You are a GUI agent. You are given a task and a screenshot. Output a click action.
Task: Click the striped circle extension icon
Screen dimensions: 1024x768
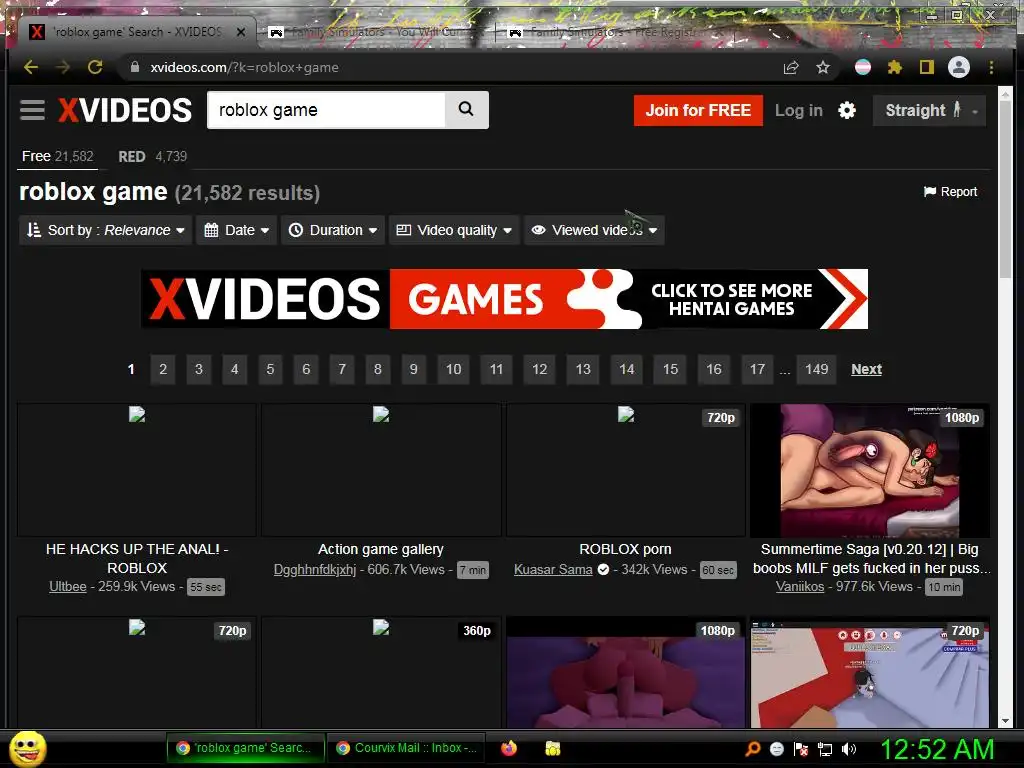tap(863, 67)
